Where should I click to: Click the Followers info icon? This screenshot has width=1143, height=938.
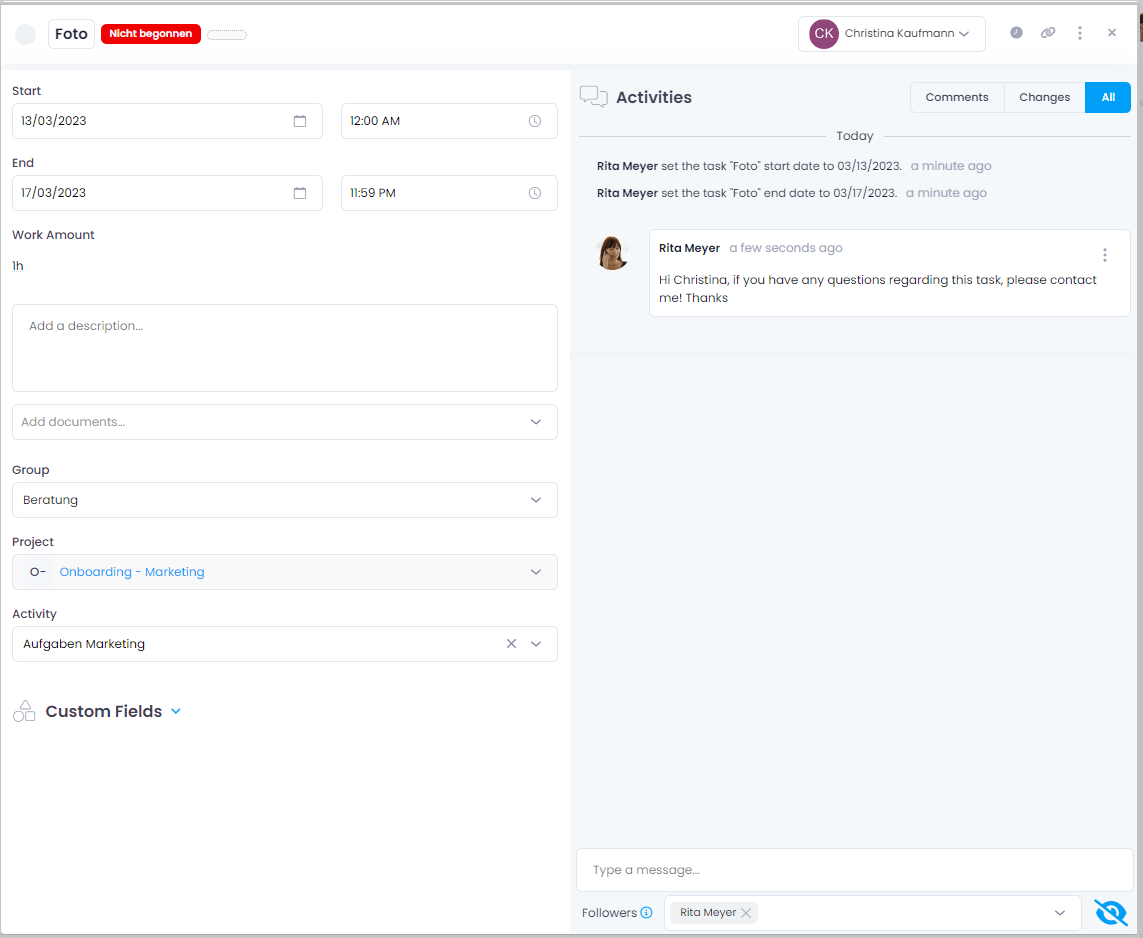(647, 912)
